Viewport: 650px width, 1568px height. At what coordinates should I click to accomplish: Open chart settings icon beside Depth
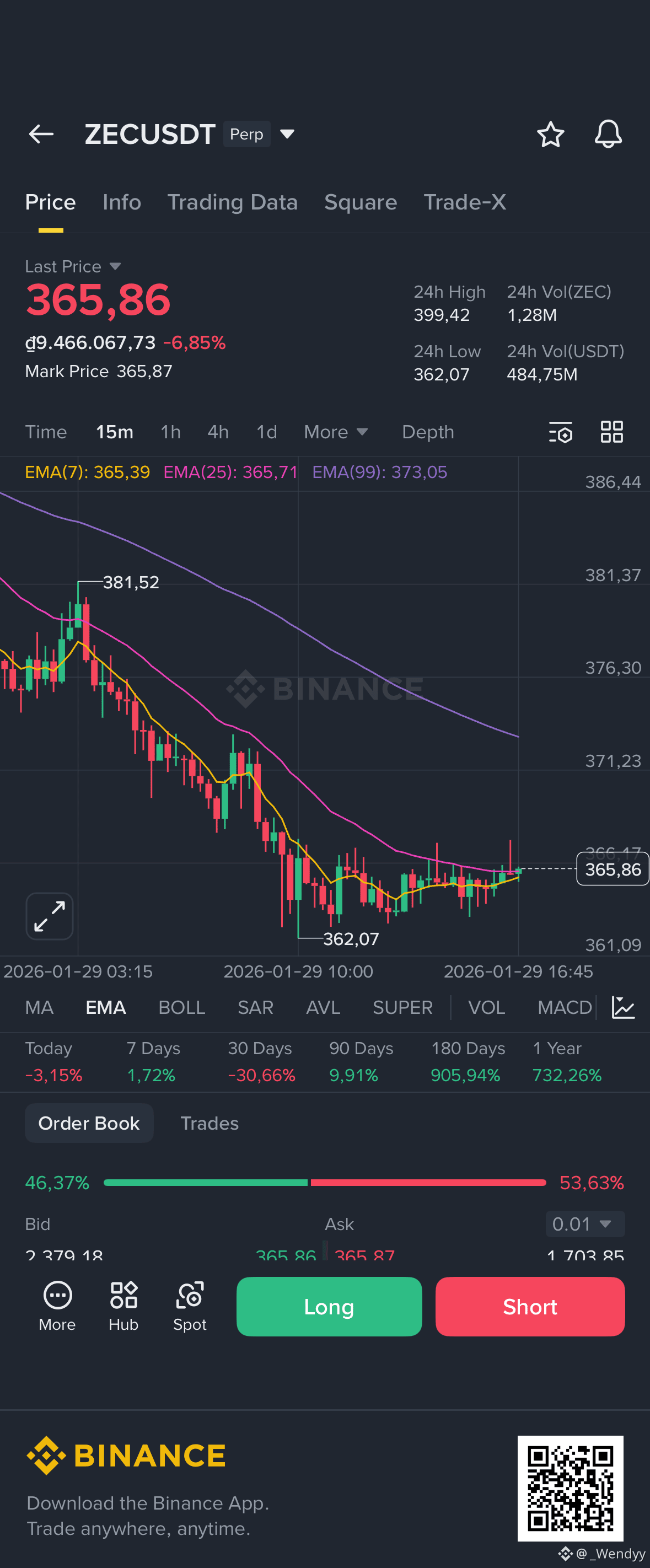click(x=561, y=432)
